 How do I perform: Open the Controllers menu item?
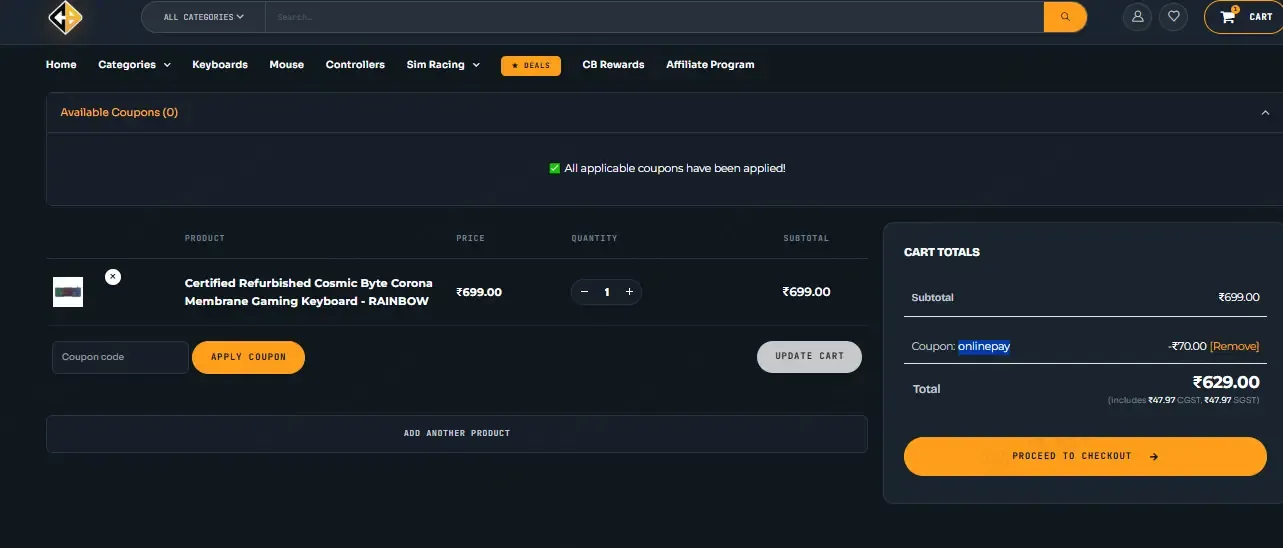(355, 65)
